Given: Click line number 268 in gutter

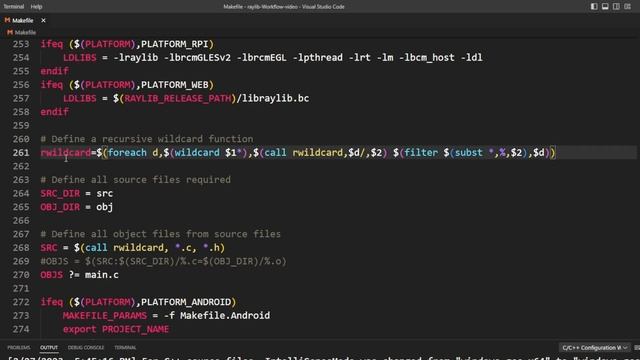Looking at the screenshot, I should (x=21, y=248).
